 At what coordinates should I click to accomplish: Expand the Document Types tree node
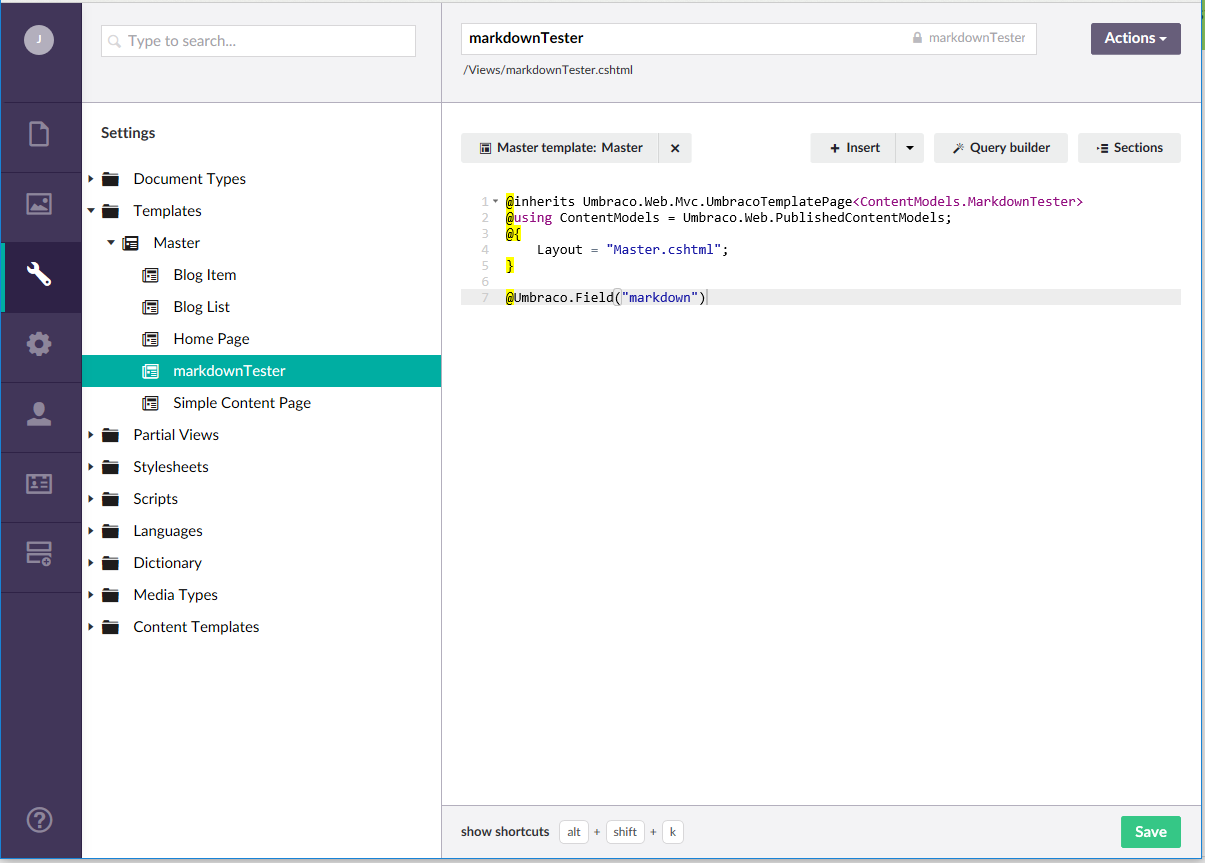pos(91,179)
